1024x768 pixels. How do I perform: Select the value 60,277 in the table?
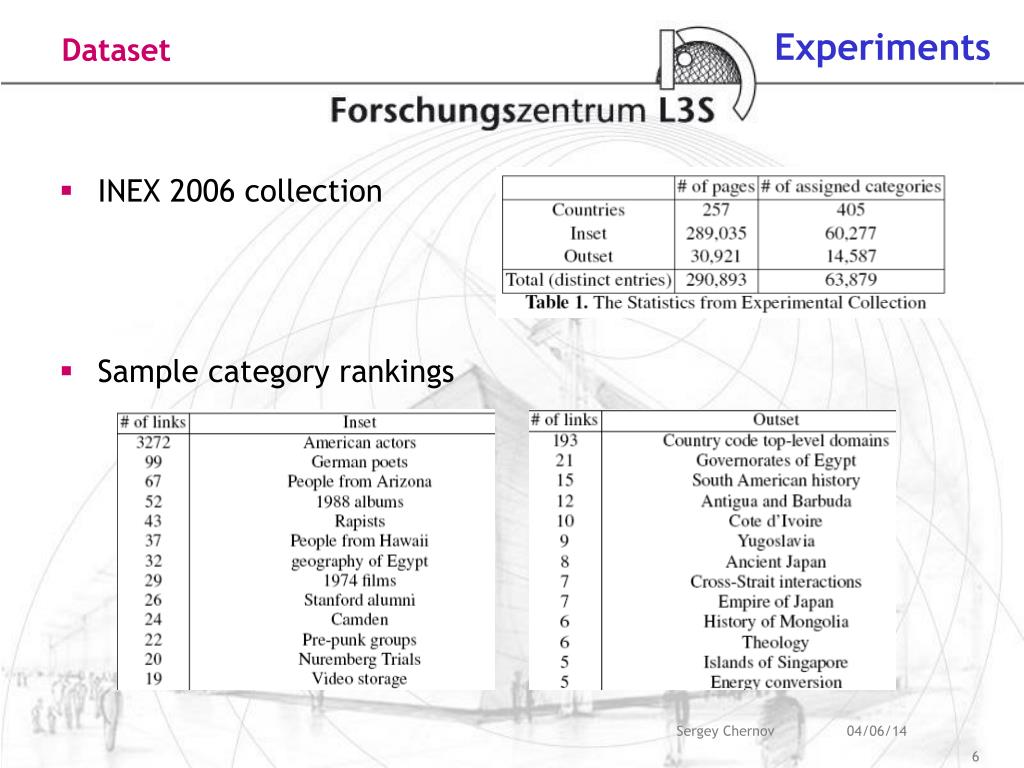850,233
